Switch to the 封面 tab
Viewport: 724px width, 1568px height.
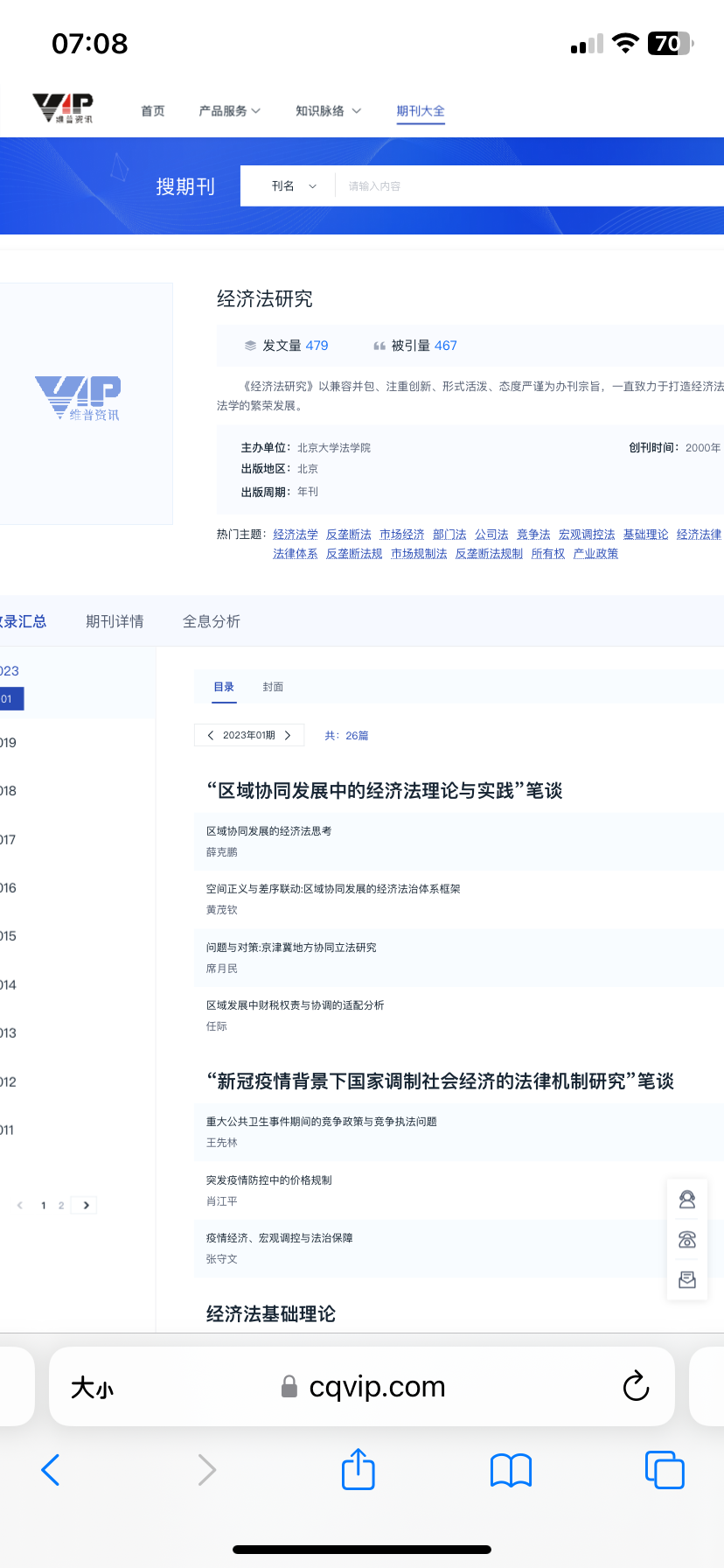click(273, 687)
